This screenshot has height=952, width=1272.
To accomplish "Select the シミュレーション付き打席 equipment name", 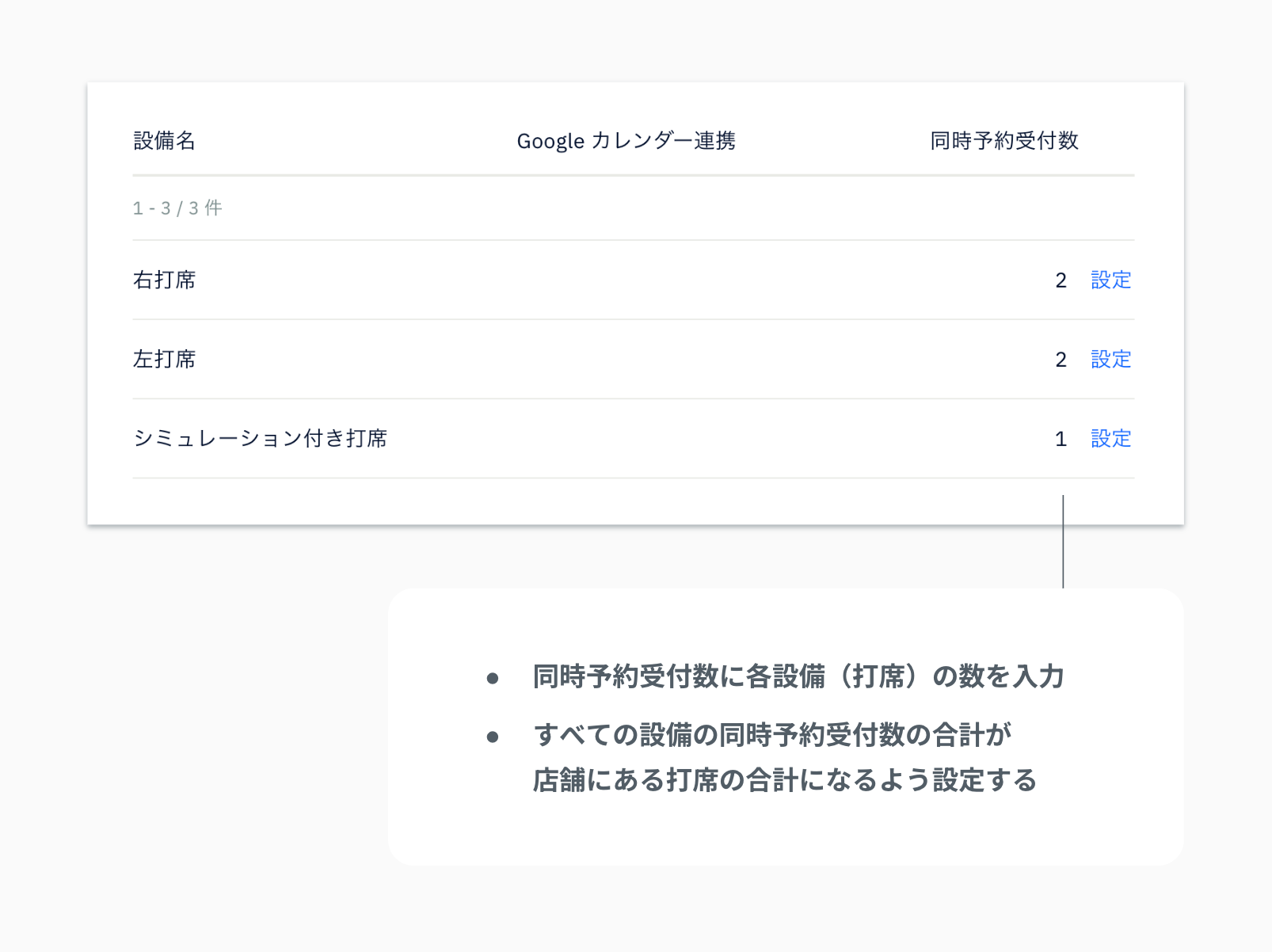I will click(260, 438).
